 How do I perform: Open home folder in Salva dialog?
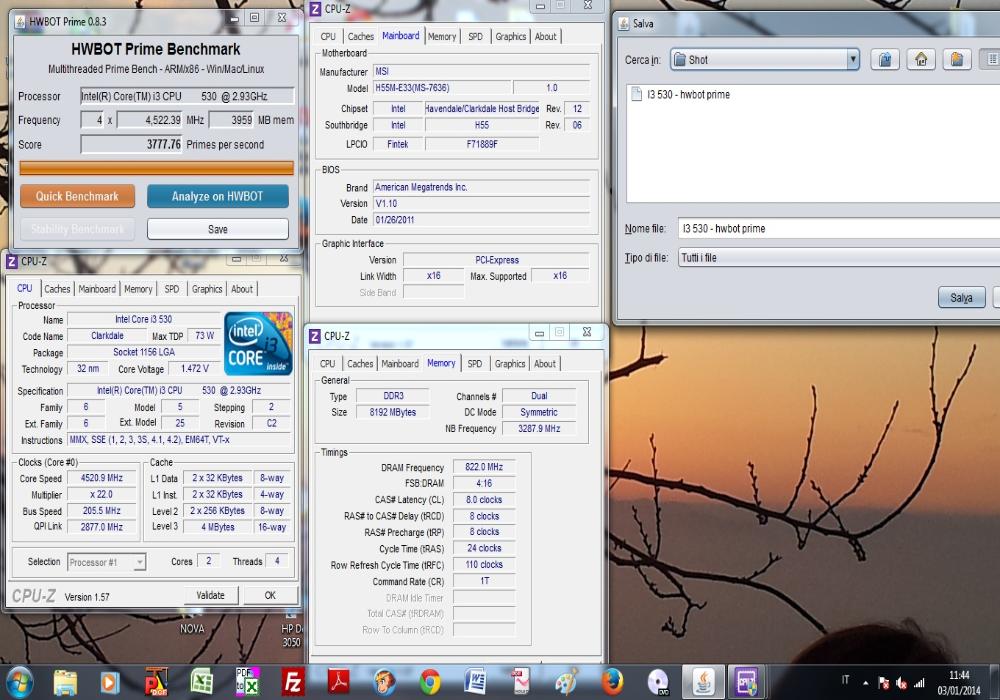pos(921,59)
